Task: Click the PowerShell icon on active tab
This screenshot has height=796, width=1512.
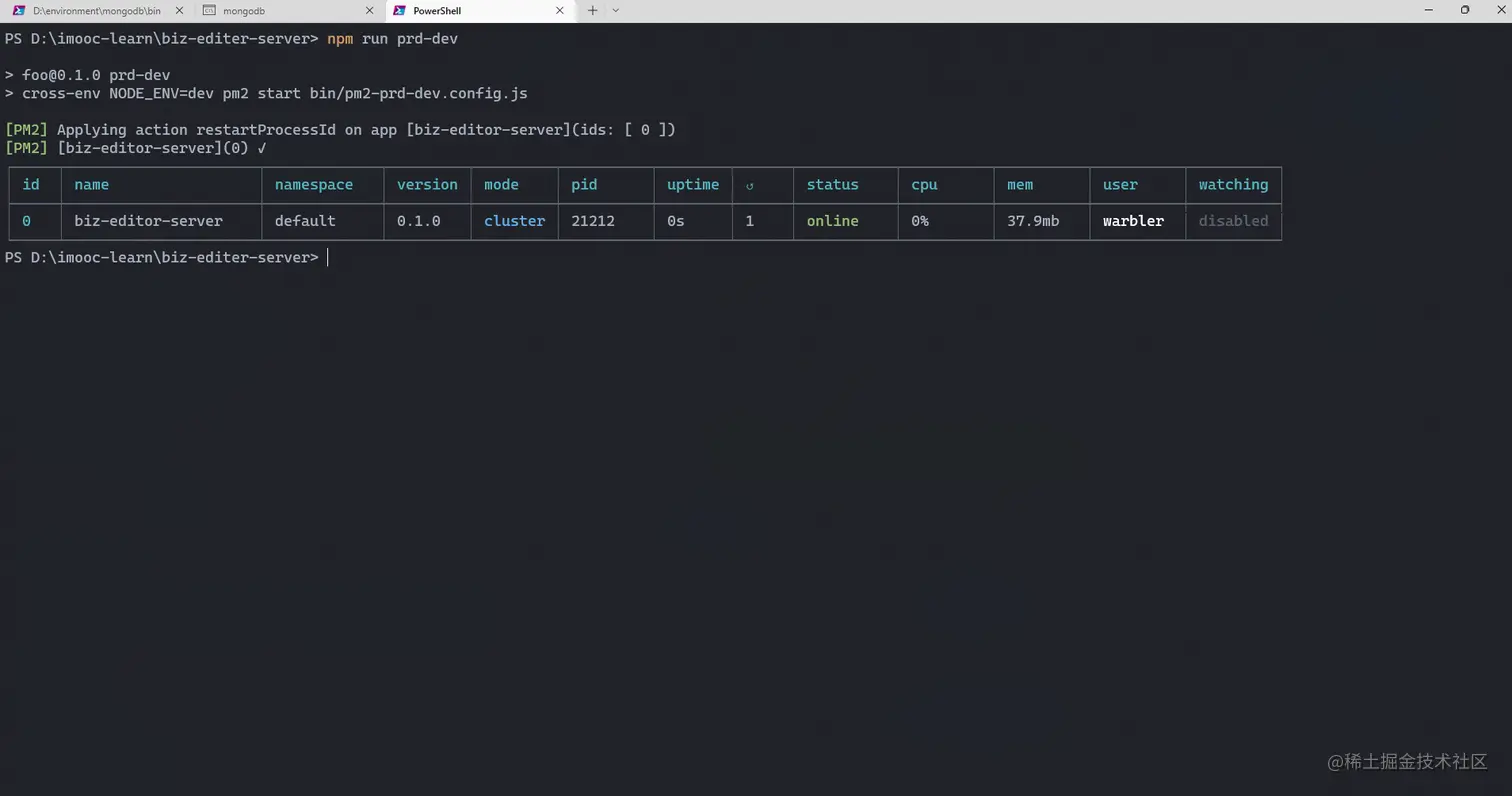Action: pos(399,11)
